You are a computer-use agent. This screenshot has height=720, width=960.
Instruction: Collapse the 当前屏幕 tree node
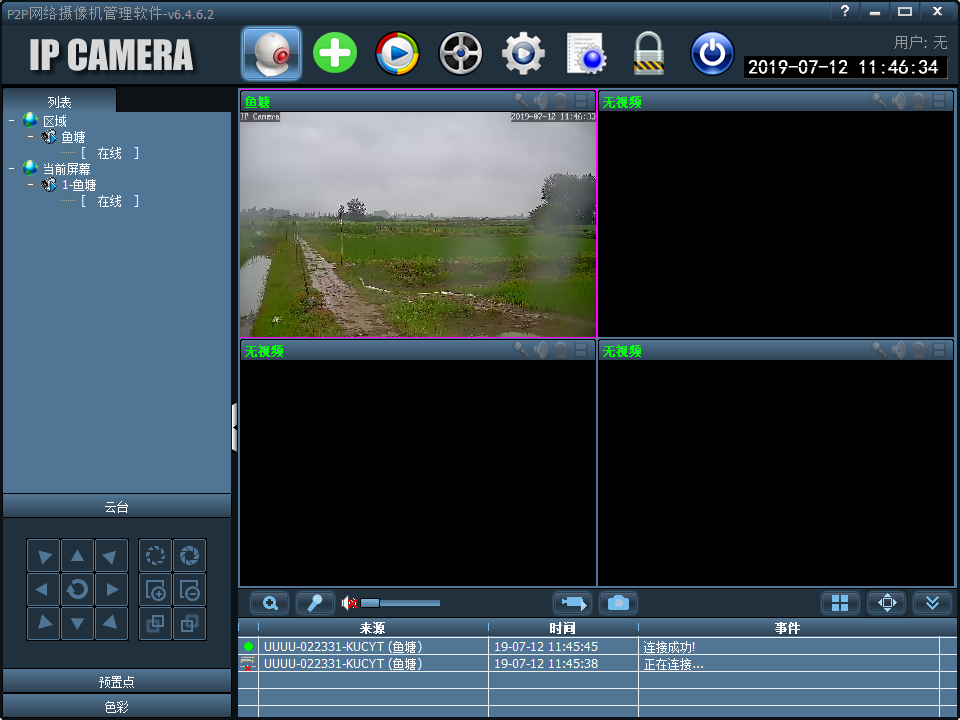12,168
